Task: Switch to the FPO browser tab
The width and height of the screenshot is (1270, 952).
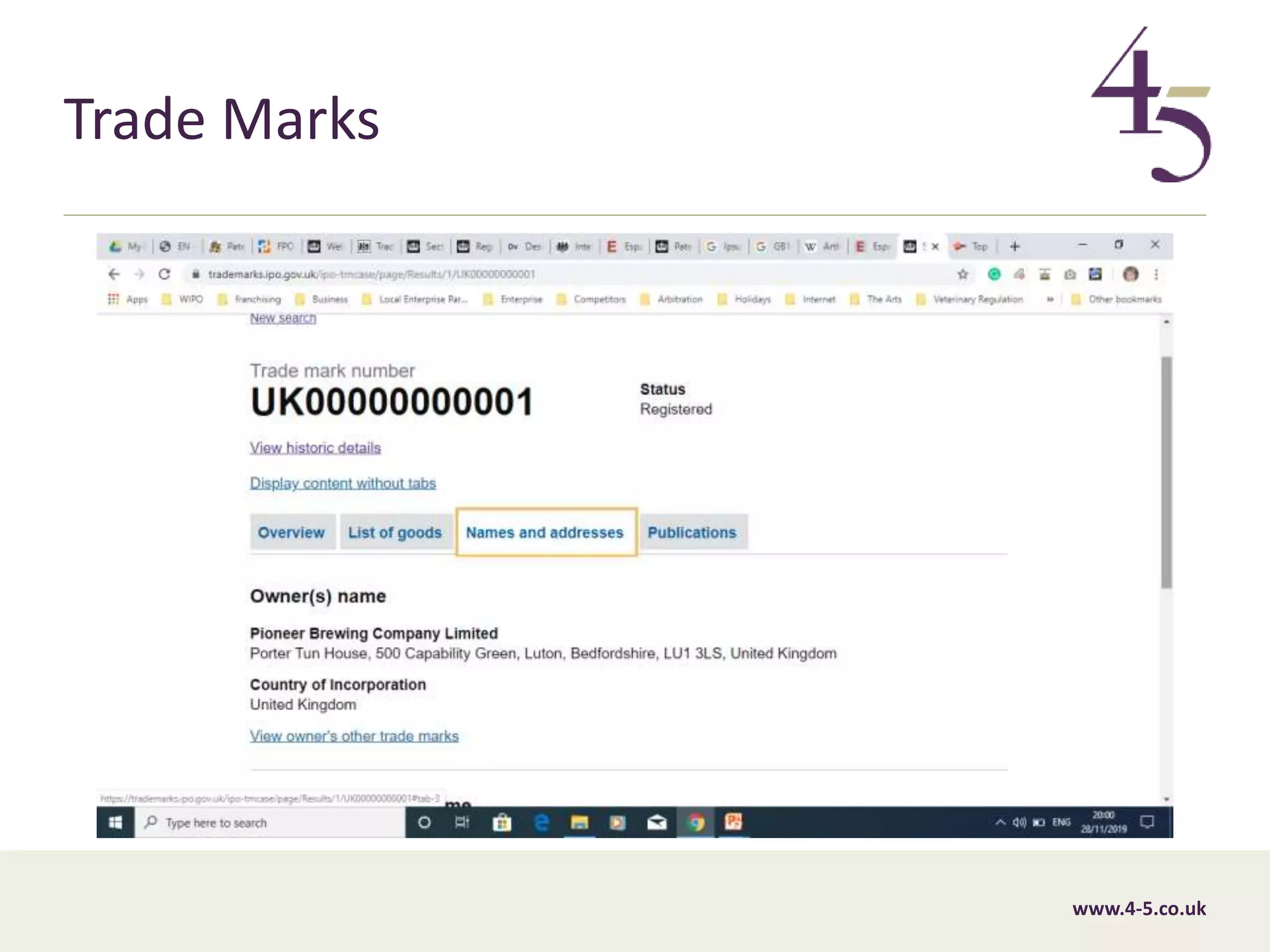Action: (x=276, y=247)
